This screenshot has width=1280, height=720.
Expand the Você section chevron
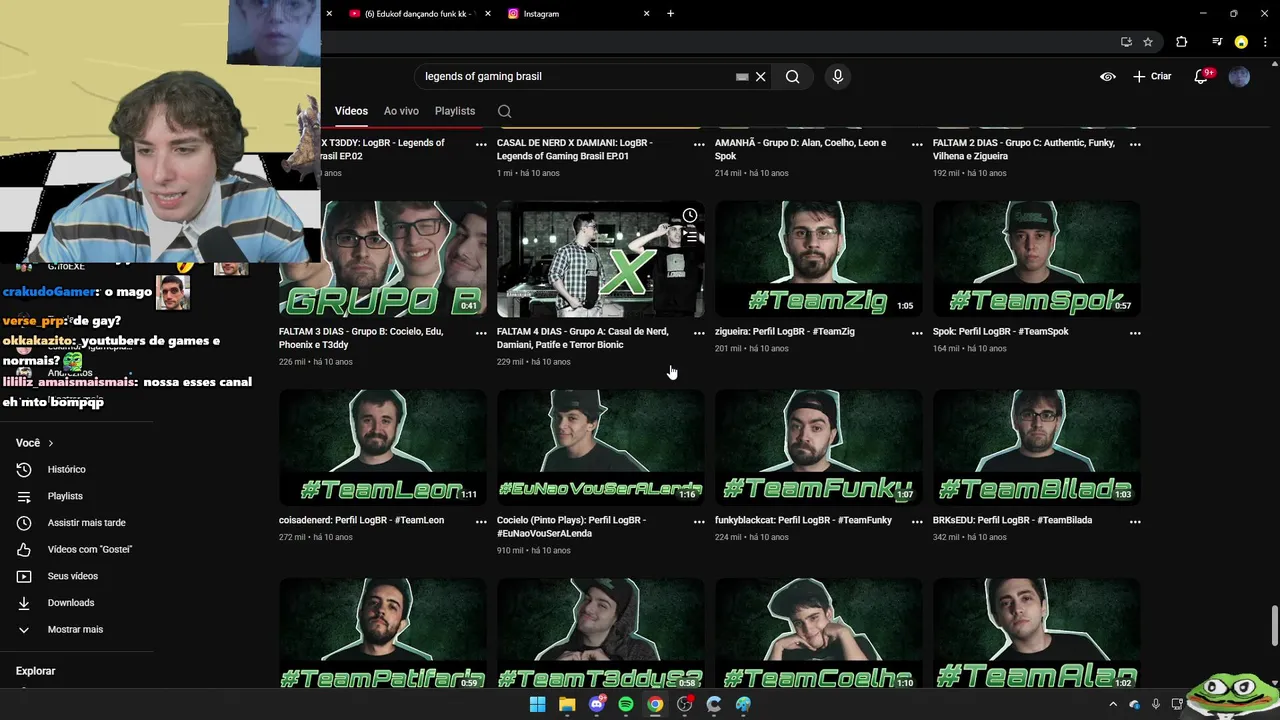pyautogui.click(x=51, y=443)
